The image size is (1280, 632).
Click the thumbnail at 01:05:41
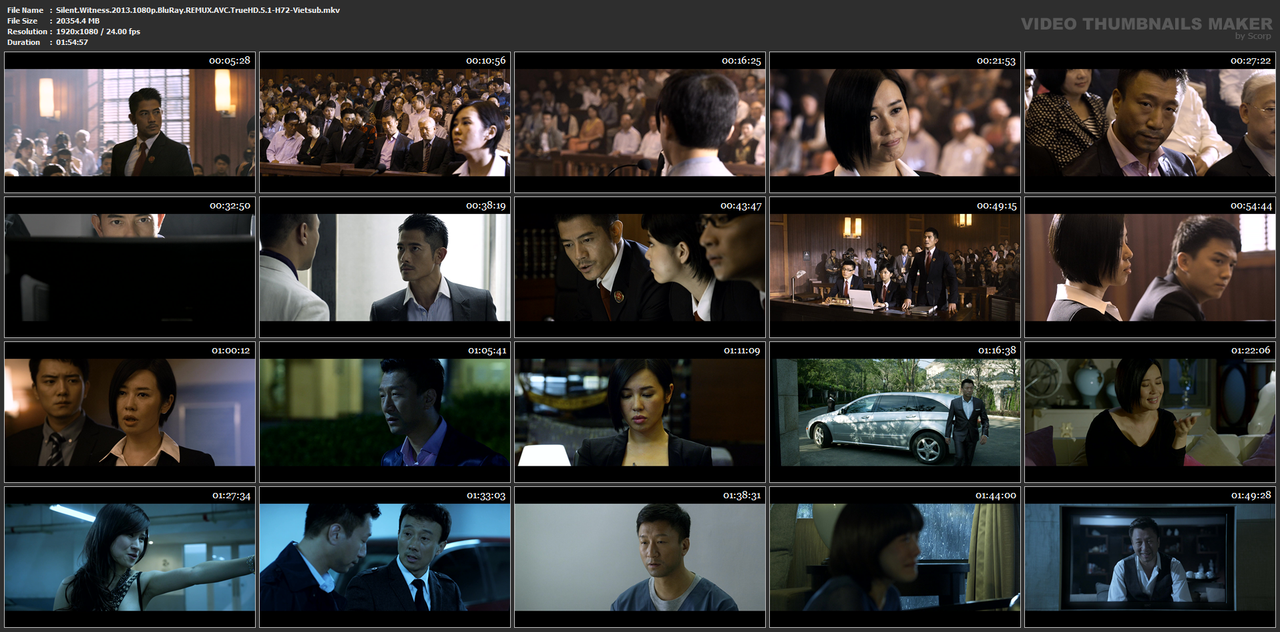pos(385,412)
